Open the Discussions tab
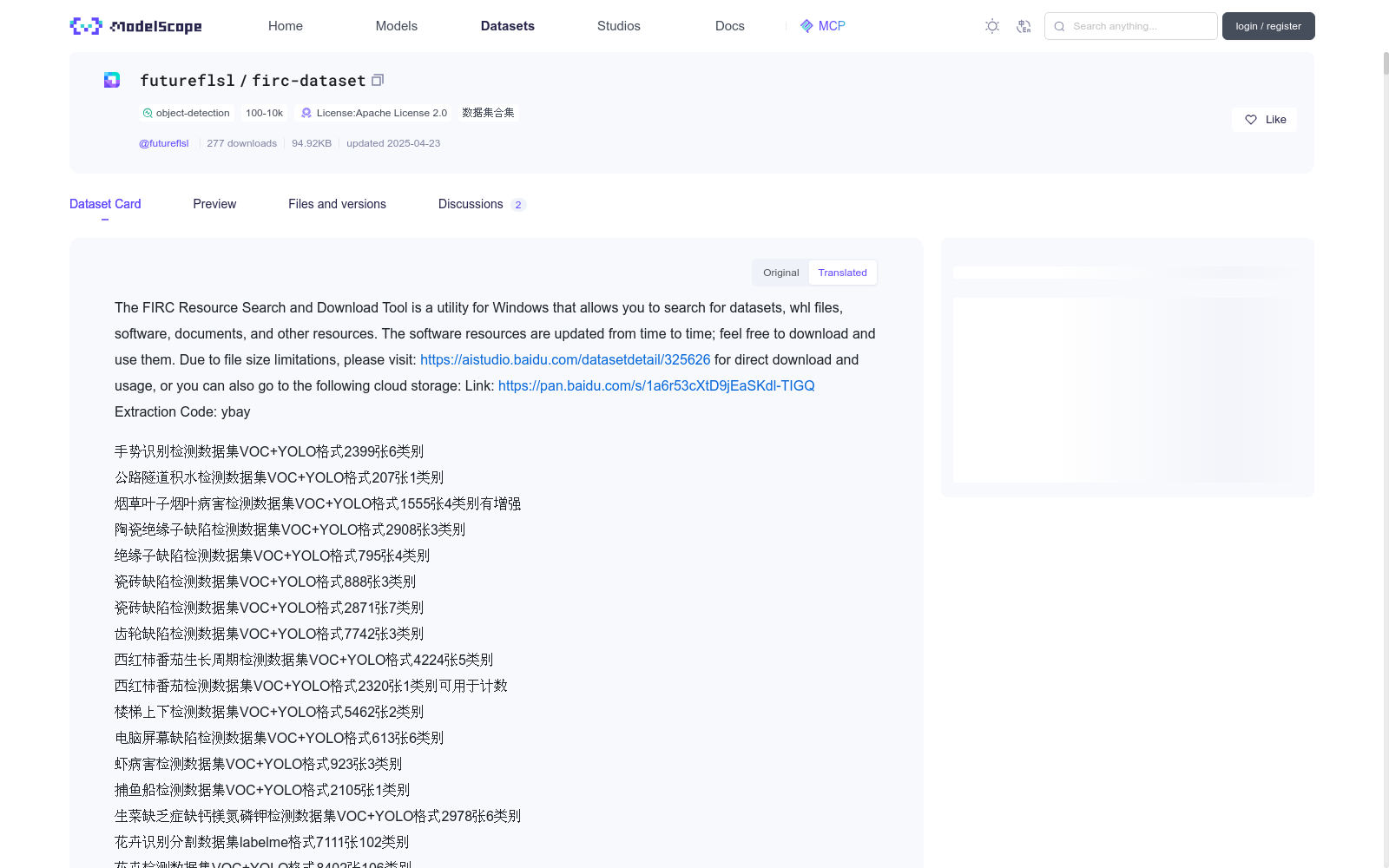 [x=482, y=204]
